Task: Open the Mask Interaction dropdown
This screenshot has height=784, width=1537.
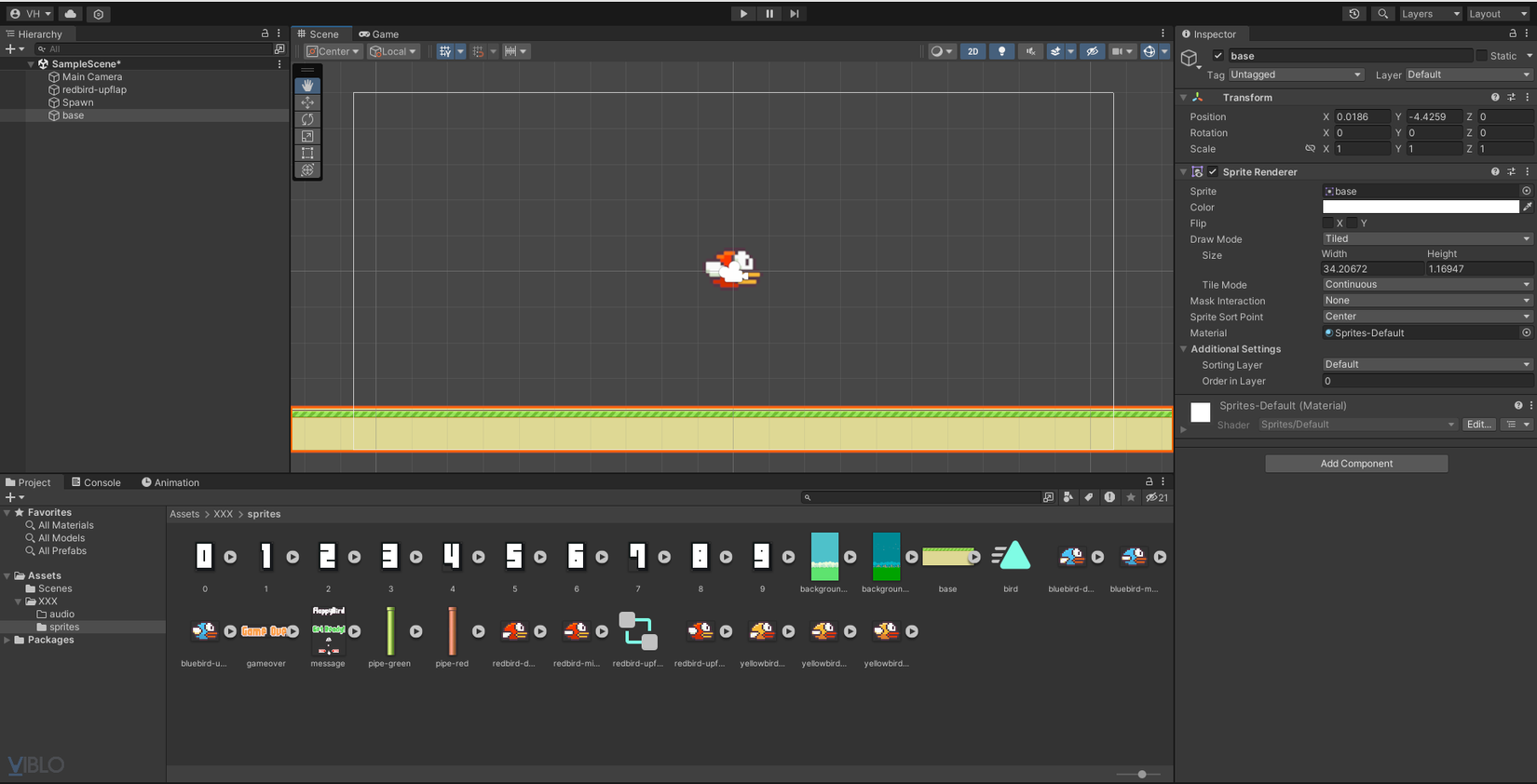Action: 1427,301
